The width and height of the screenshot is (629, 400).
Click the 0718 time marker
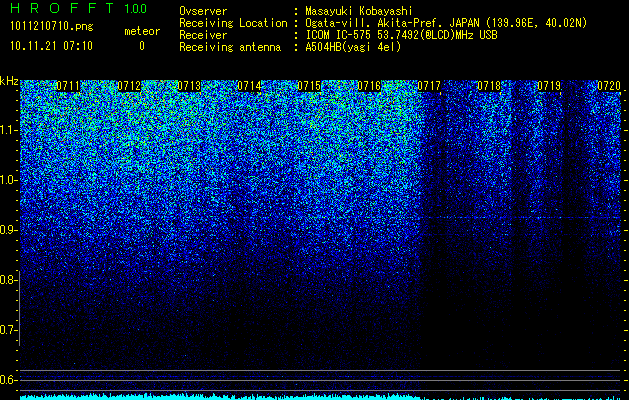coord(489,86)
